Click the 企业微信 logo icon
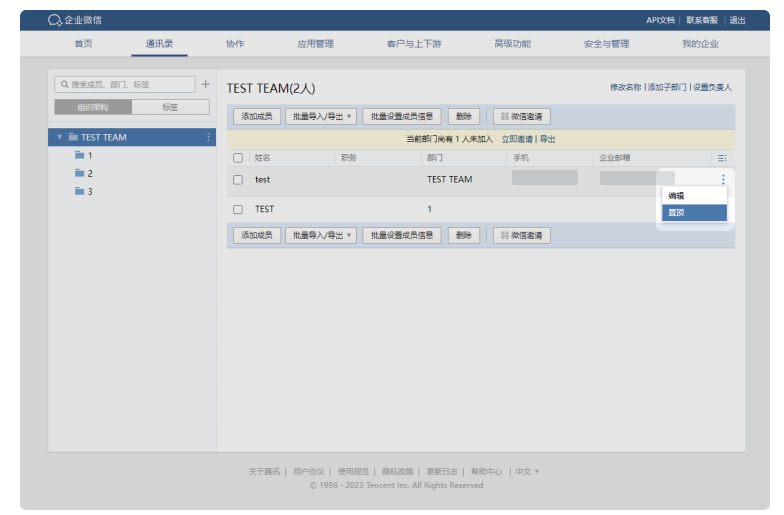Image resolution: width=784 pixels, height=515 pixels. point(55,20)
